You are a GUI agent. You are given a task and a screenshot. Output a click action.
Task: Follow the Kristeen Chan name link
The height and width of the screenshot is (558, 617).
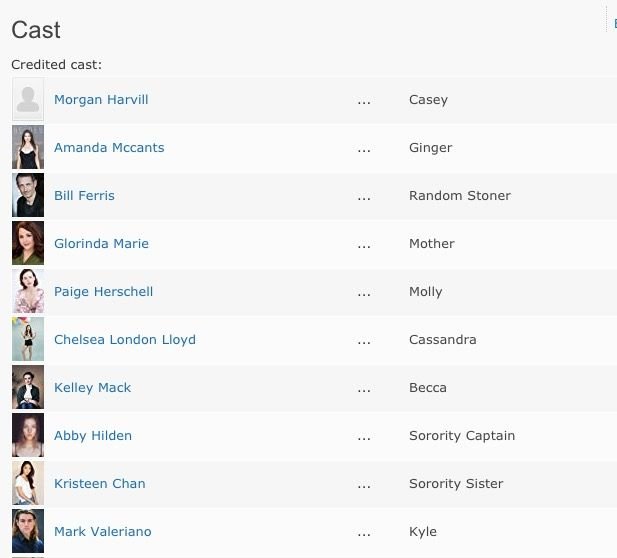coord(100,484)
